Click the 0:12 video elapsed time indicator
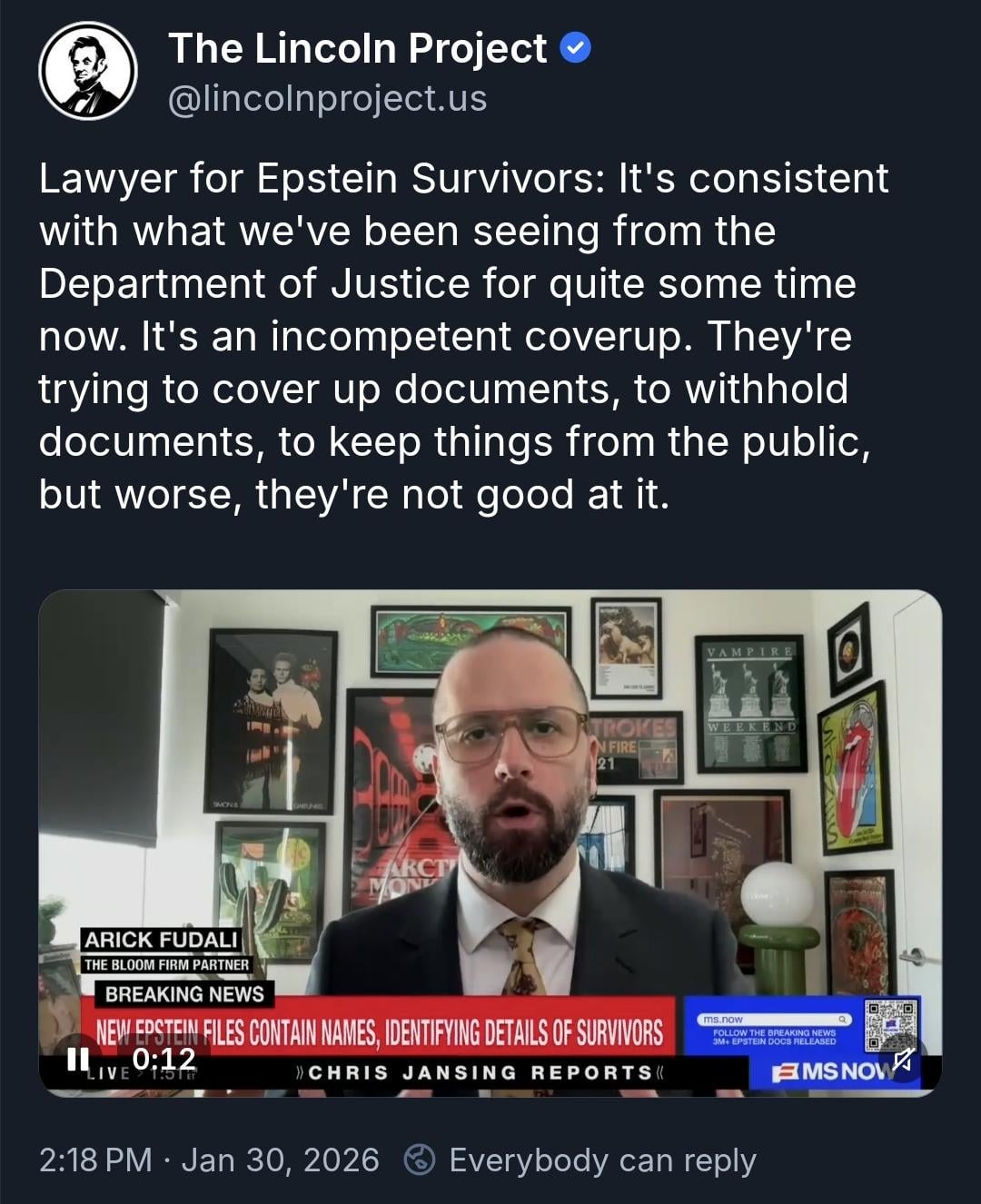The width and height of the screenshot is (981, 1204). 164,1059
